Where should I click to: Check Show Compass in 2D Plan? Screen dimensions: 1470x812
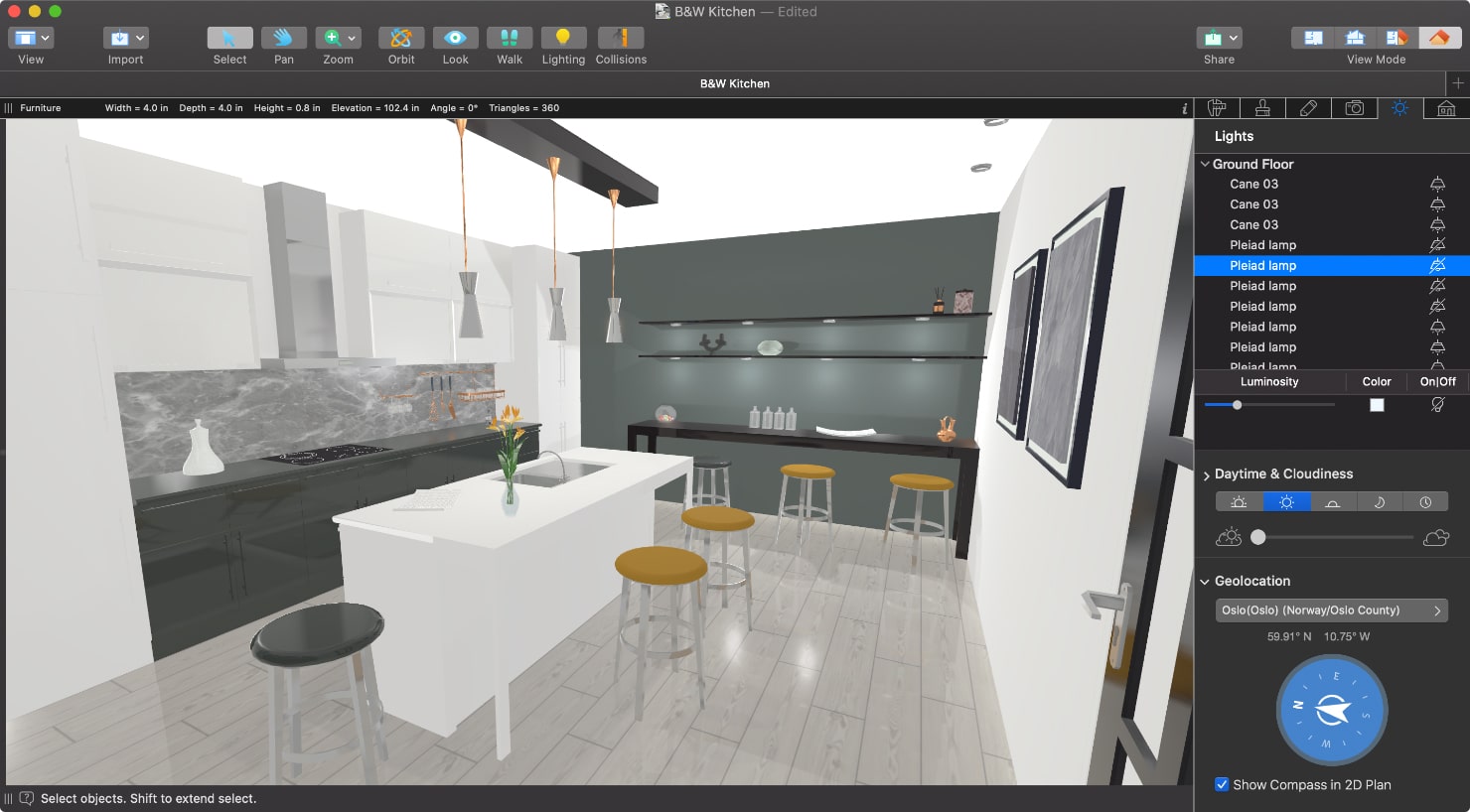click(1221, 784)
